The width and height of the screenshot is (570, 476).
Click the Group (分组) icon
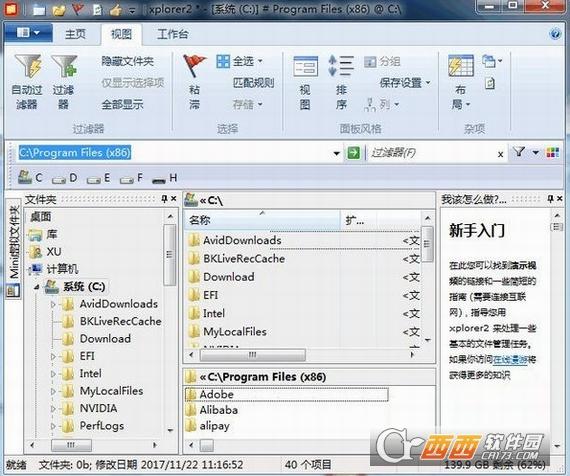click(370, 62)
